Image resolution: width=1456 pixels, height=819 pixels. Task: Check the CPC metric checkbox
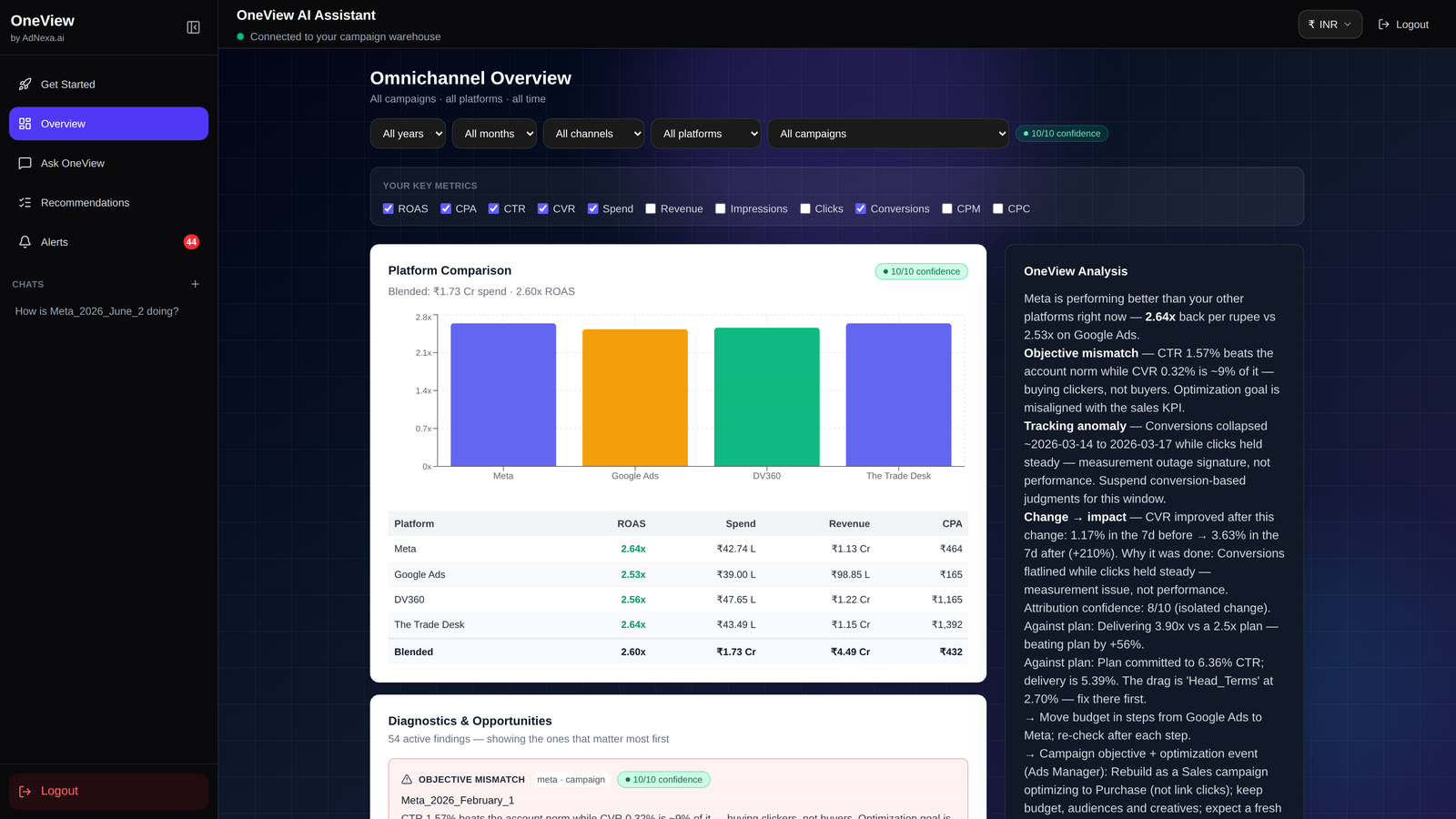998,208
